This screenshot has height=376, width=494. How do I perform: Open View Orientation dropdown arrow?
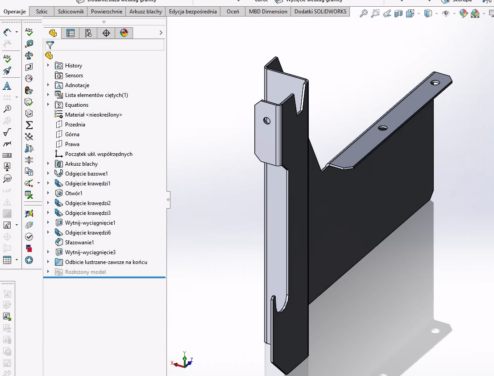419,14
